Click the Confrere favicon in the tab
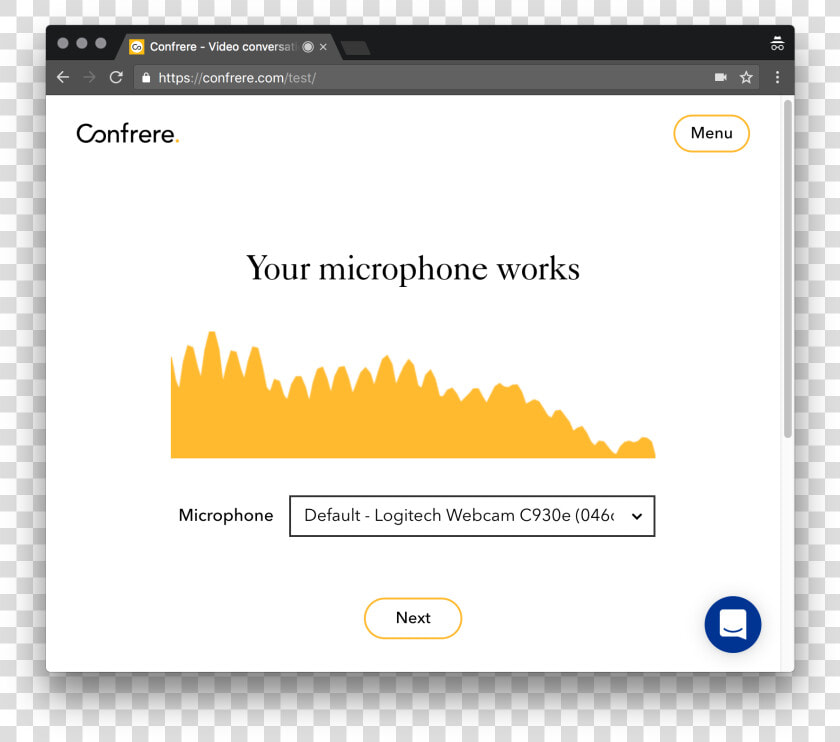Viewport: 840px width, 742px height. (x=137, y=47)
